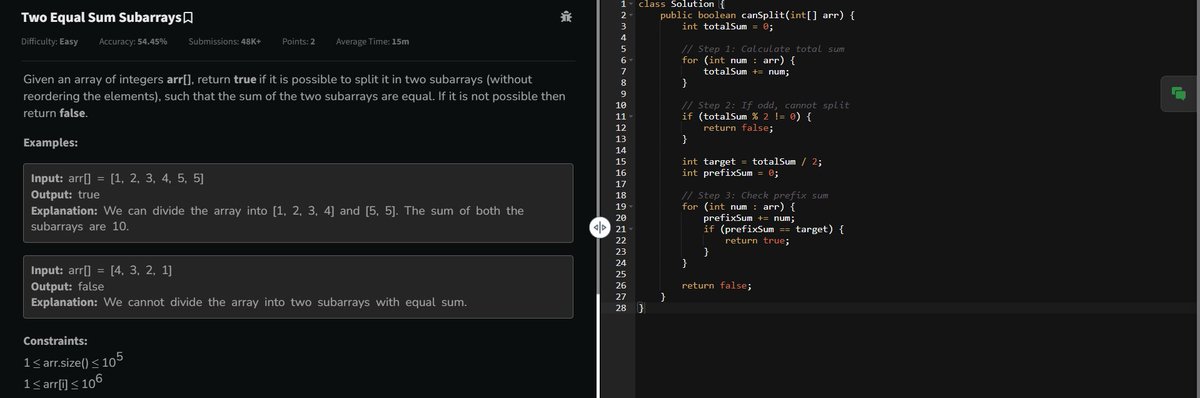
Task: Click the Step 2: If odd, cannot split comment
Action: coord(765,105)
